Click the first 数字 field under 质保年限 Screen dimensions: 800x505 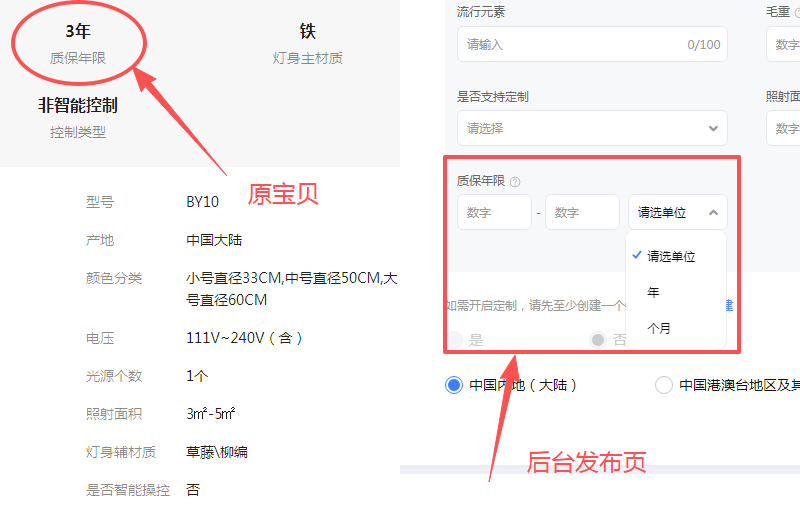click(494, 212)
